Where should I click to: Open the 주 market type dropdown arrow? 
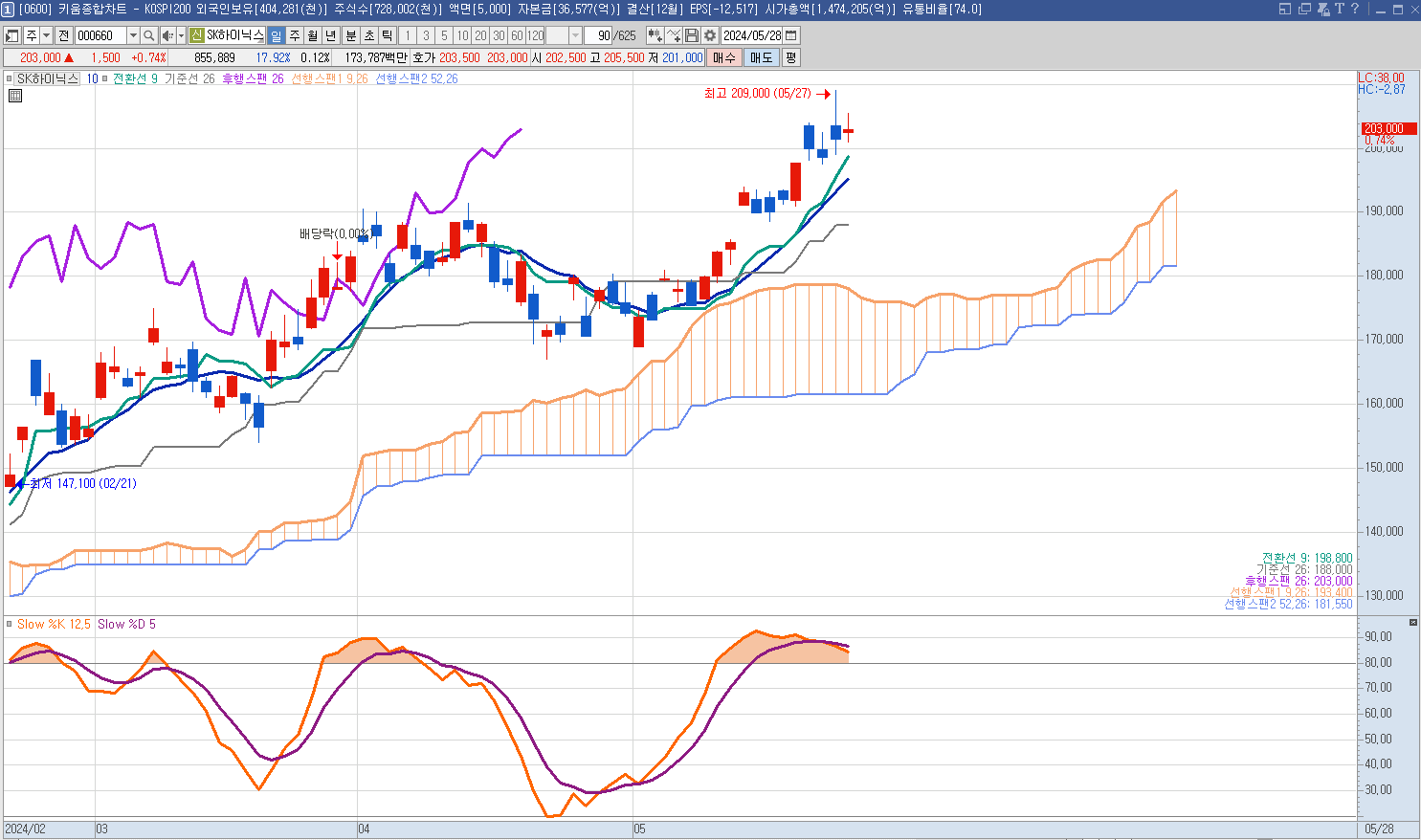[46, 35]
